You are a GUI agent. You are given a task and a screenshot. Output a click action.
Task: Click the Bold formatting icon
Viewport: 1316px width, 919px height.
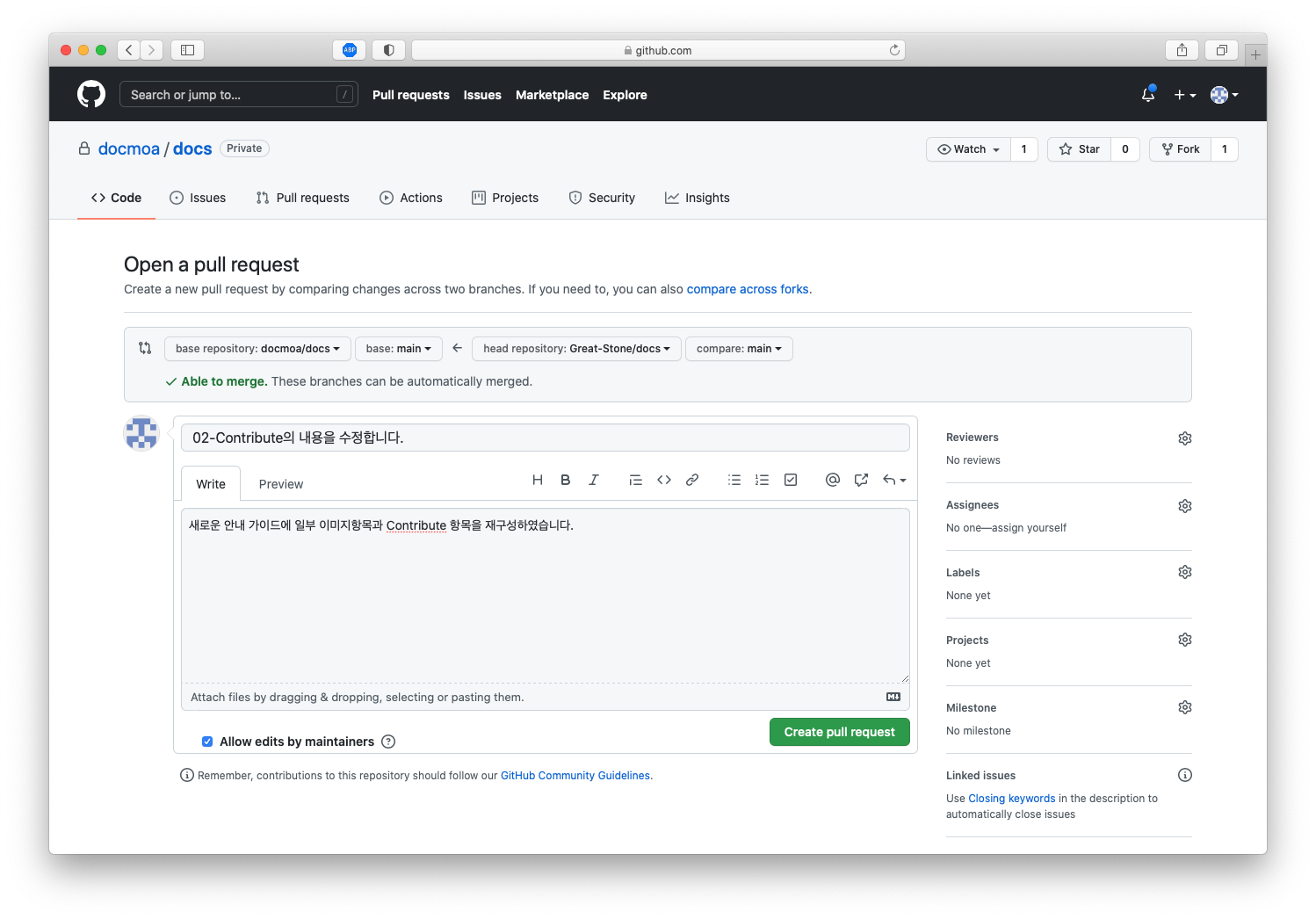[x=566, y=480]
